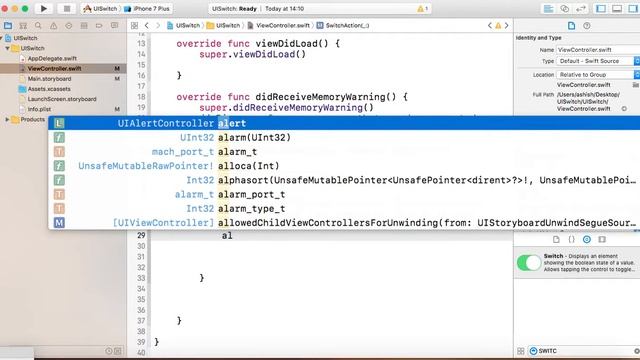Open the Type dropdown in inspector

598,61
